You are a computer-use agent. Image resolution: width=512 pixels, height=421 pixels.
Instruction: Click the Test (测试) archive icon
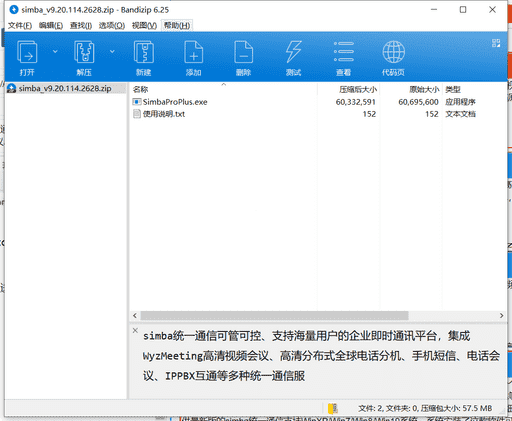(x=293, y=52)
